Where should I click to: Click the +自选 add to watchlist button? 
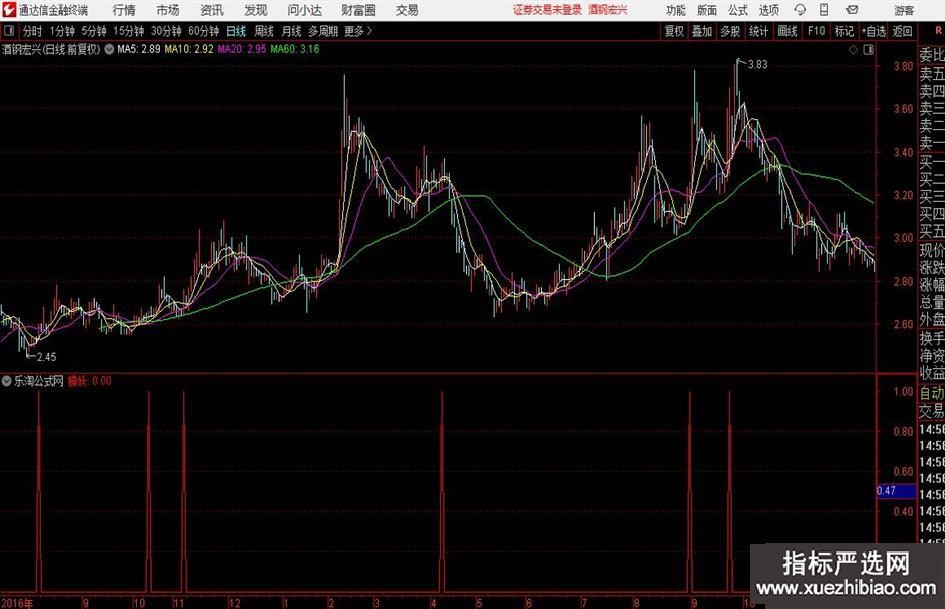873,31
